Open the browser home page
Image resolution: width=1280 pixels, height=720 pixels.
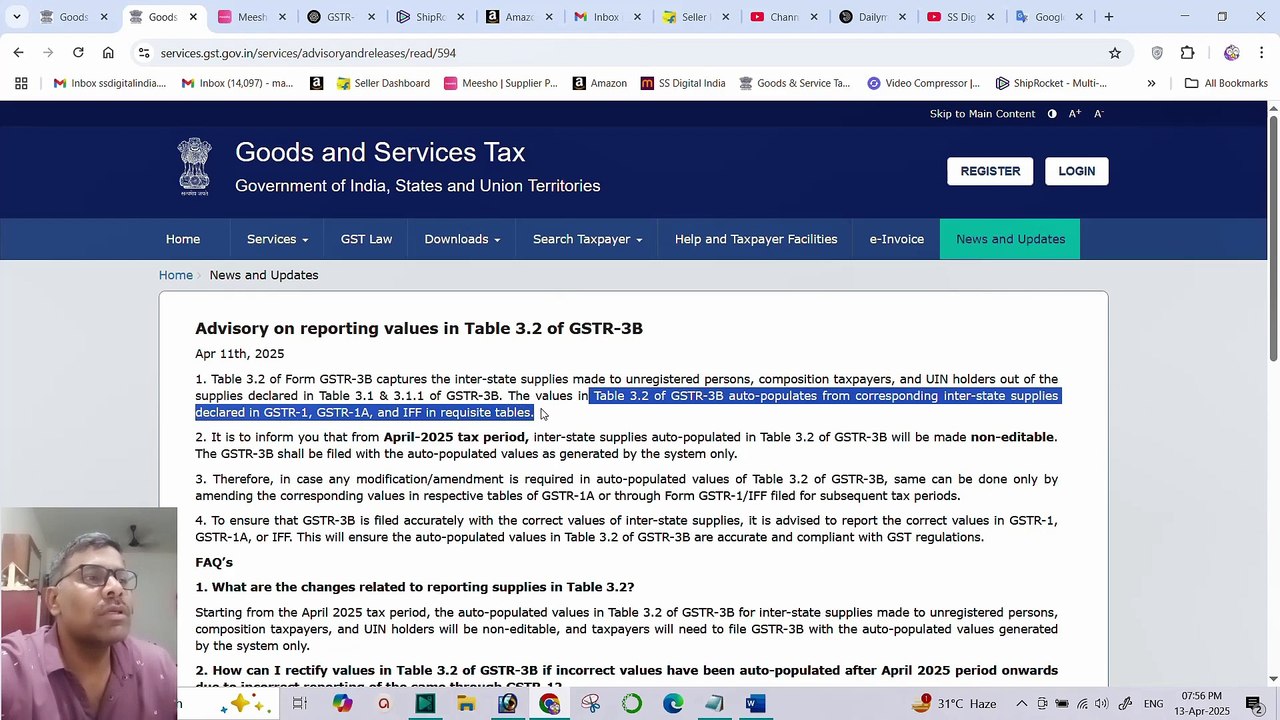108,53
